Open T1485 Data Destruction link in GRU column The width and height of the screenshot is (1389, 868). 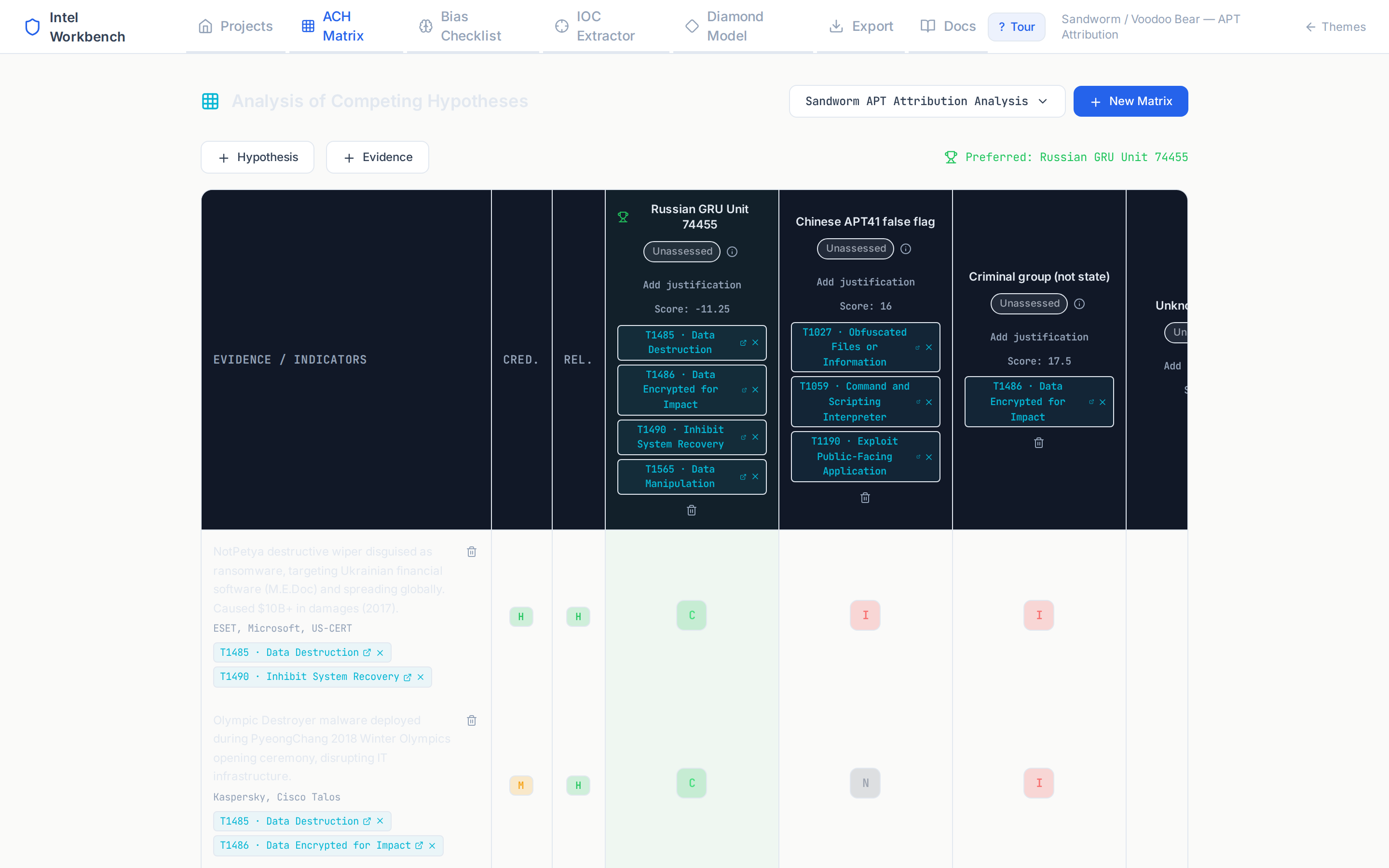tap(743, 343)
